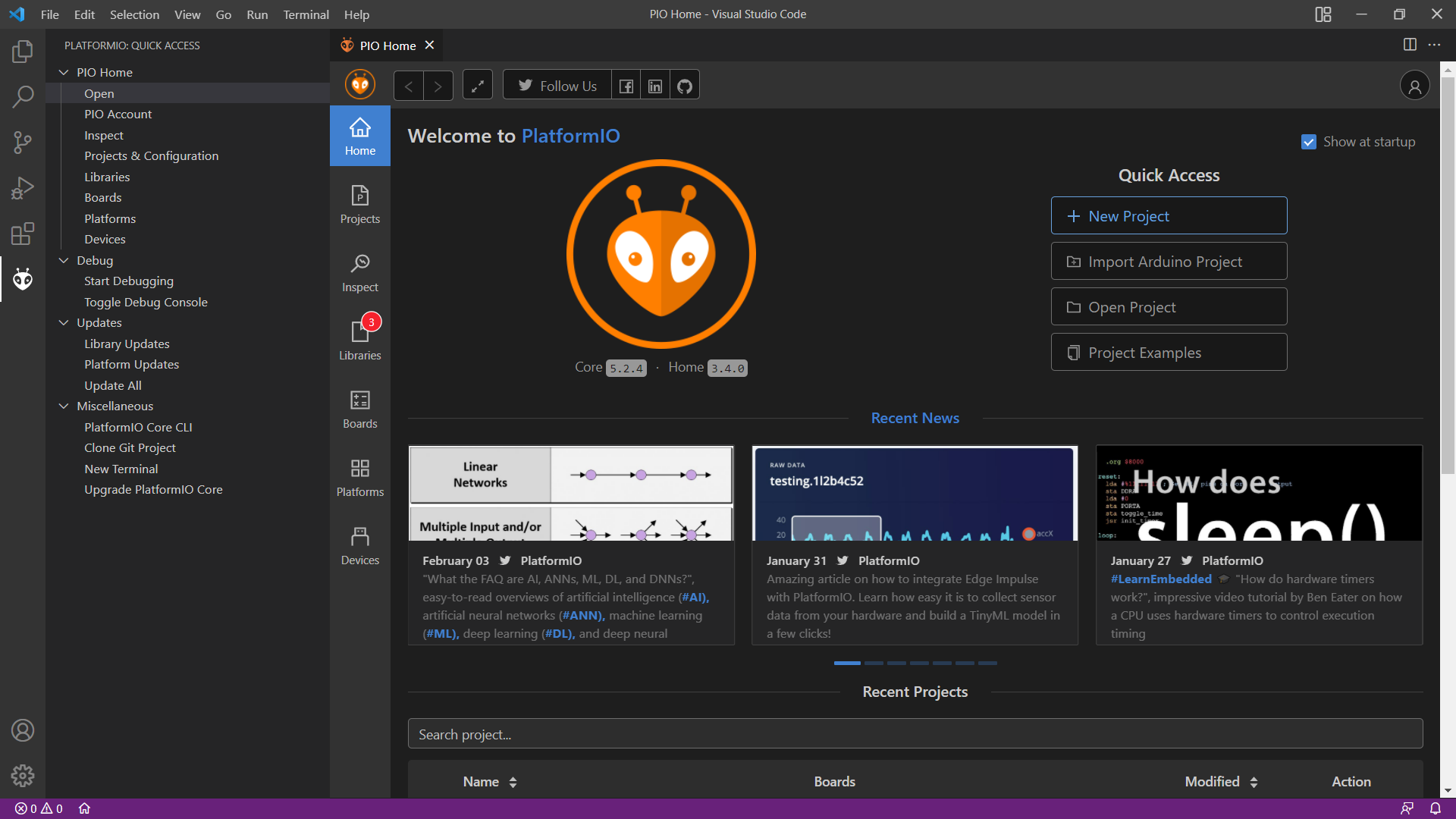Open the PIO account profile icon
Image resolution: width=1456 pixels, height=819 pixels.
tap(1414, 86)
